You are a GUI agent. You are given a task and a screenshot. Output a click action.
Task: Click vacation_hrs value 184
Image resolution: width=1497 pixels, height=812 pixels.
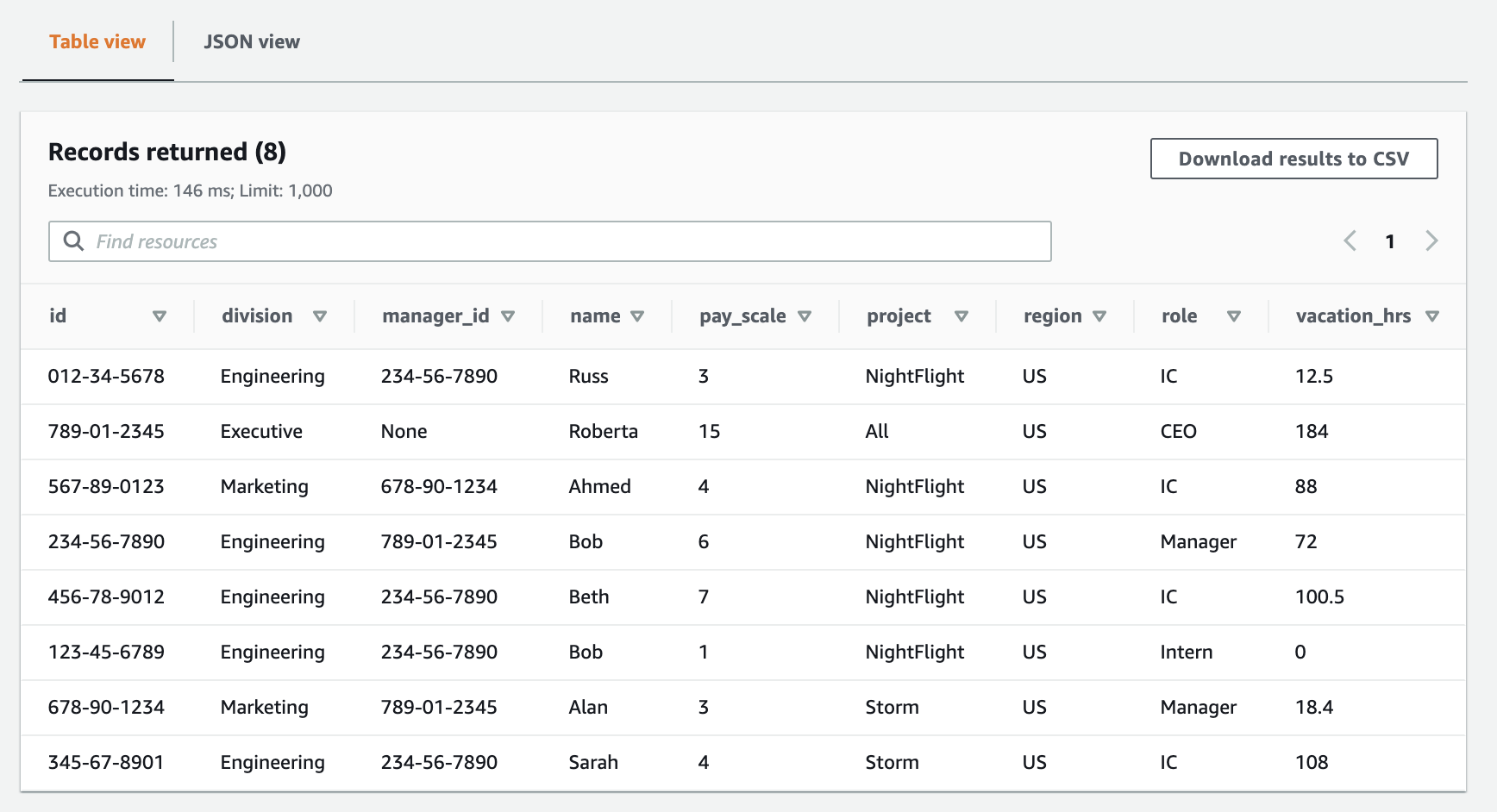coord(1312,431)
